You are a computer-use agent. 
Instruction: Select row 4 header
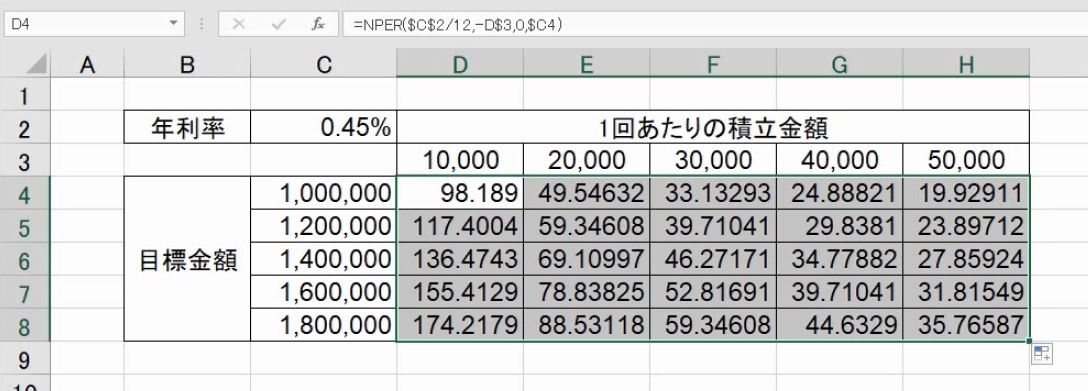tap(25, 193)
